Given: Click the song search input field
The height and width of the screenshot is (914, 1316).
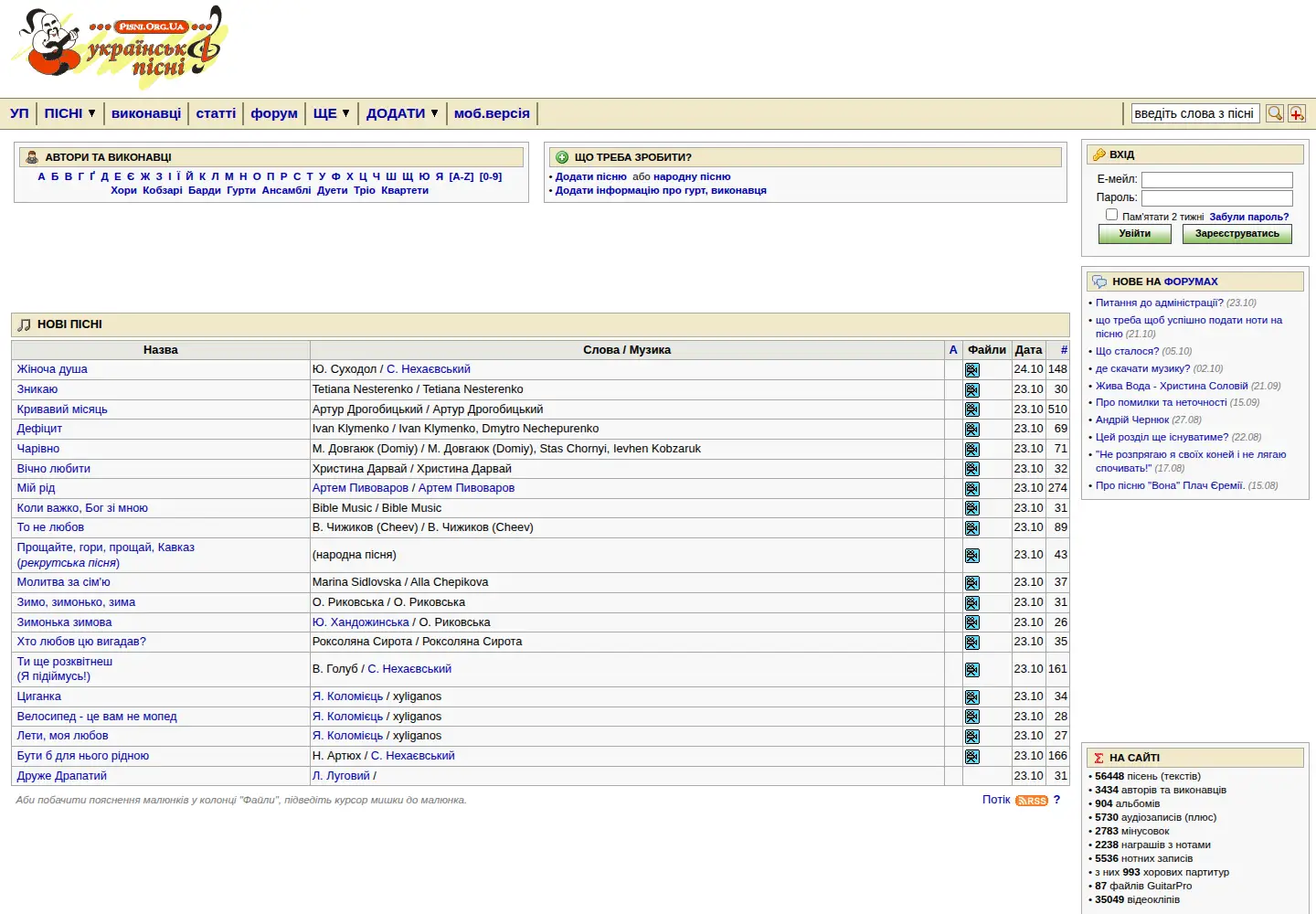Looking at the screenshot, I should (x=1195, y=113).
